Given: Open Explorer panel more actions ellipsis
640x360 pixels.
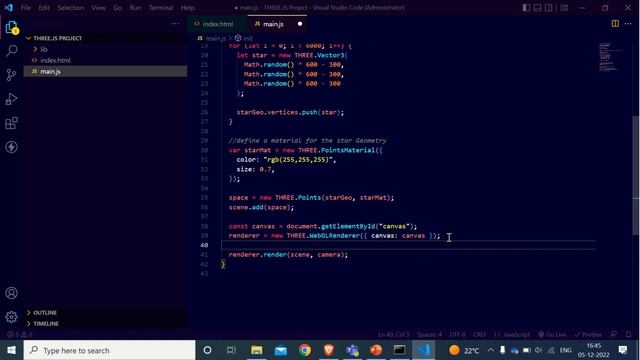Looking at the screenshot, I should [x=176, y=24].
